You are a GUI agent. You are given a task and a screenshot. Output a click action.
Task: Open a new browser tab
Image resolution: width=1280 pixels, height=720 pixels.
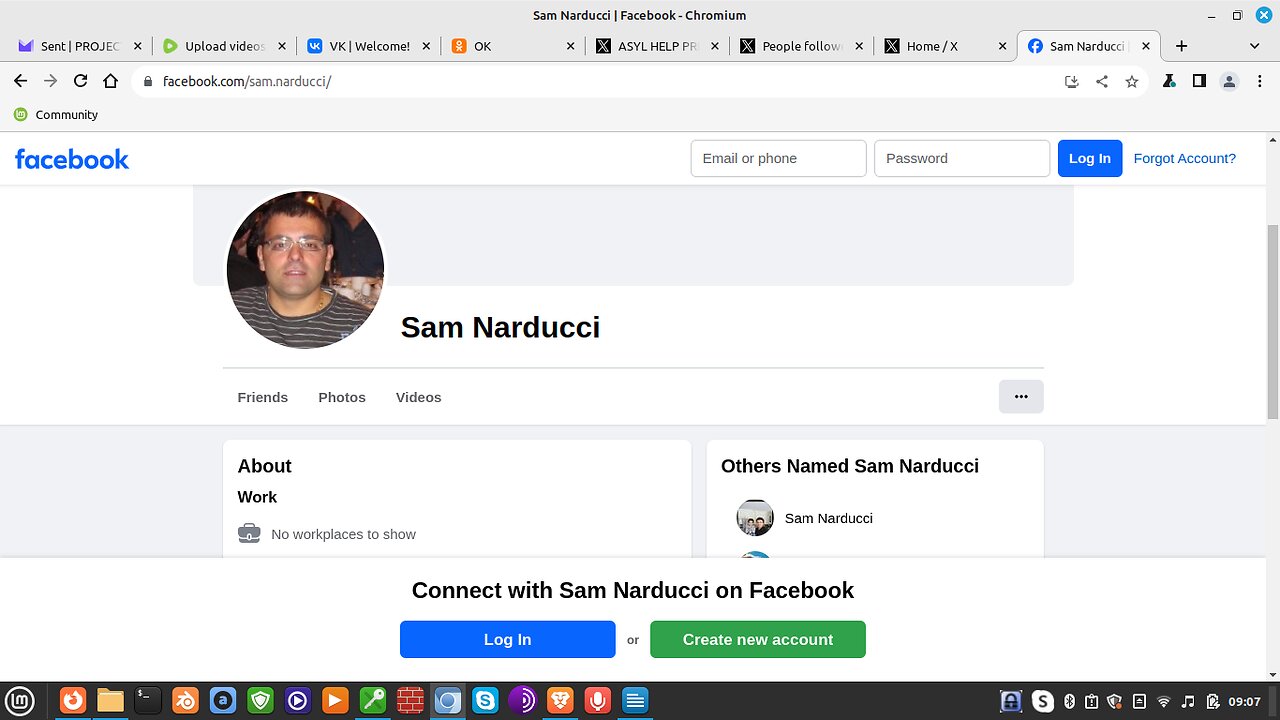tap(1181, 46)
